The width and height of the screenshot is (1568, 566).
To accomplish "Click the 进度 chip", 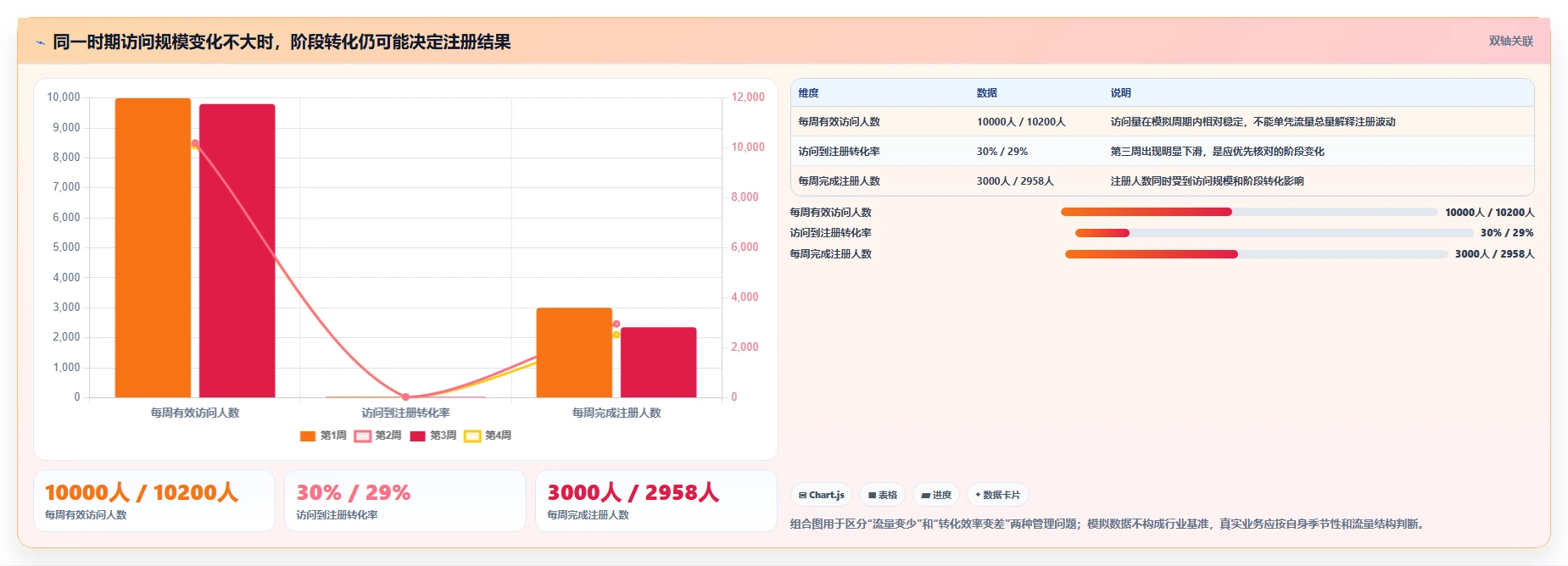I will coord(936,495).
